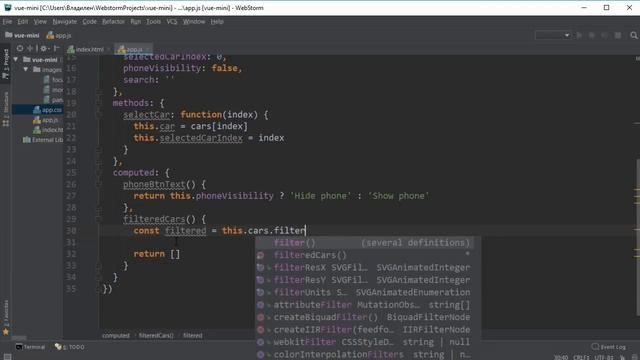Open the Tools menu
The width and height of the screenshot is (640, 360).
click(x=153, y=22)
